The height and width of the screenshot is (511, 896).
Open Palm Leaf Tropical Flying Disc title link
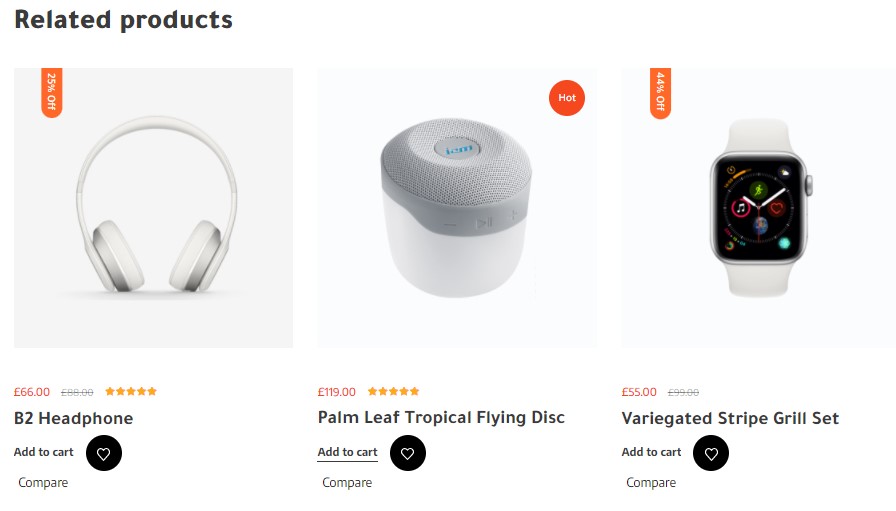[441, 418]
